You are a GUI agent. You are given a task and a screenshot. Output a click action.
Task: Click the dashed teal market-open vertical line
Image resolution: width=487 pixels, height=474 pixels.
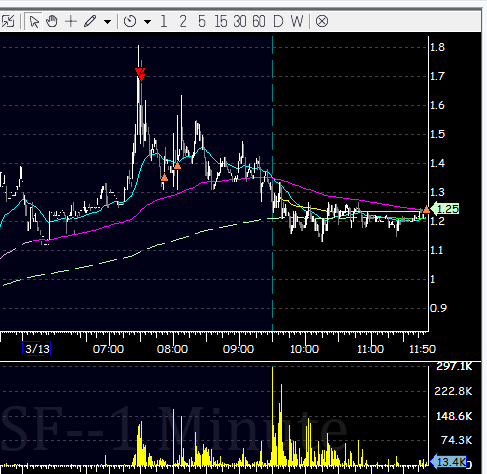click(x=272, y=183)
